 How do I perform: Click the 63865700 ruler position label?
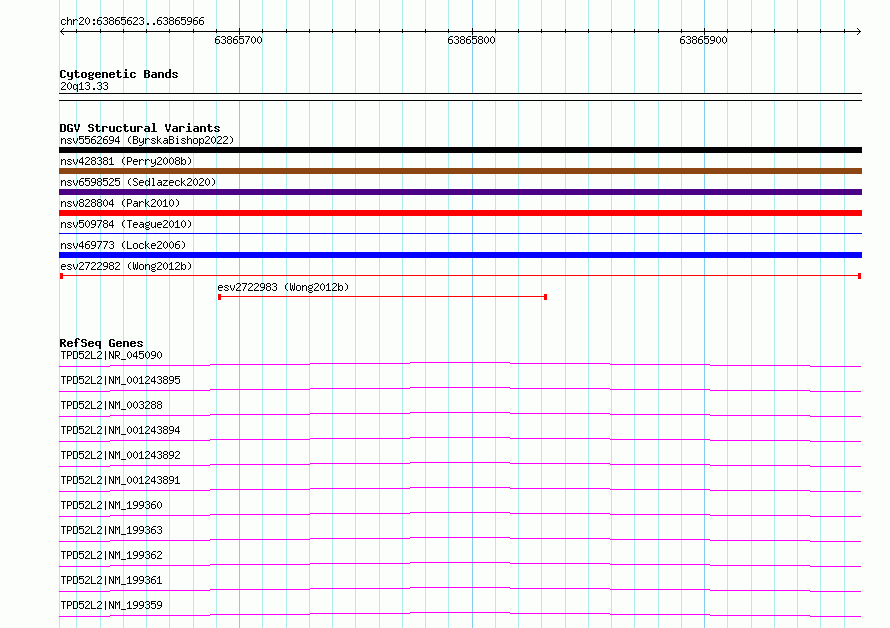[x=239, y=41]
